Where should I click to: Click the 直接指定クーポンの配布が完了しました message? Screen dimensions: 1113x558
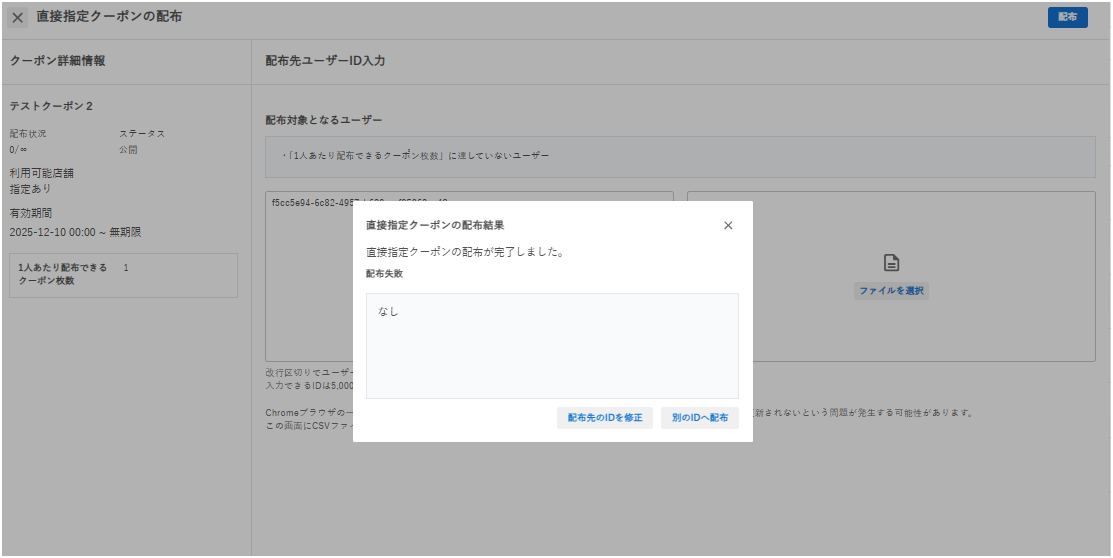pyautogui.click(x=465, y=252)
